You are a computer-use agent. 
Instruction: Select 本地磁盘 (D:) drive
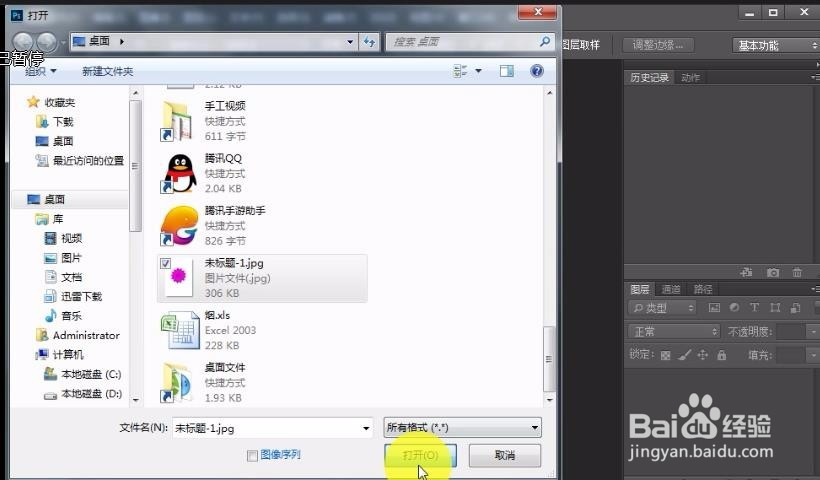(83, 394)
